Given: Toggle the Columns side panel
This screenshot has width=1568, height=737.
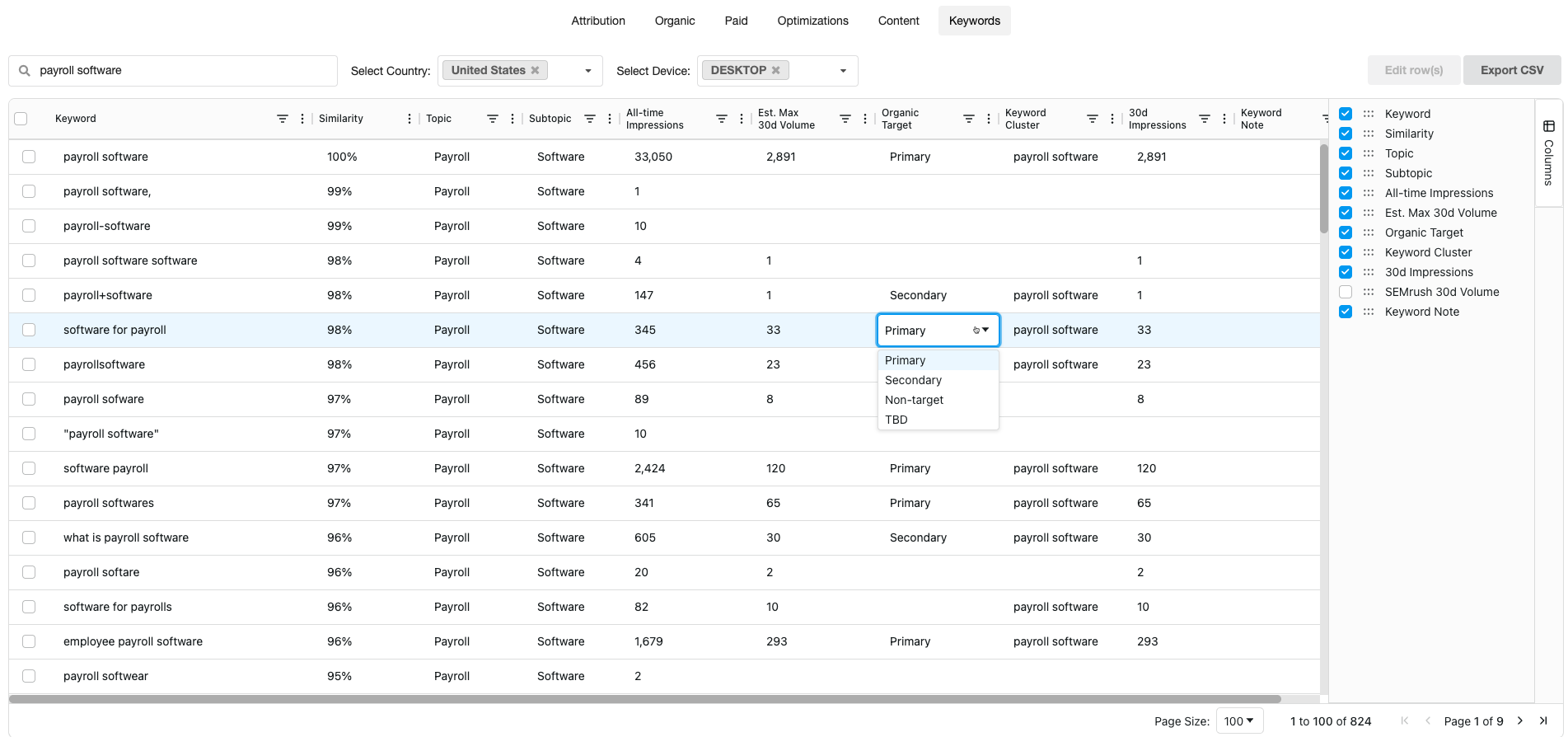Looking at the screenshot, I should click(x=1548, y=153).
